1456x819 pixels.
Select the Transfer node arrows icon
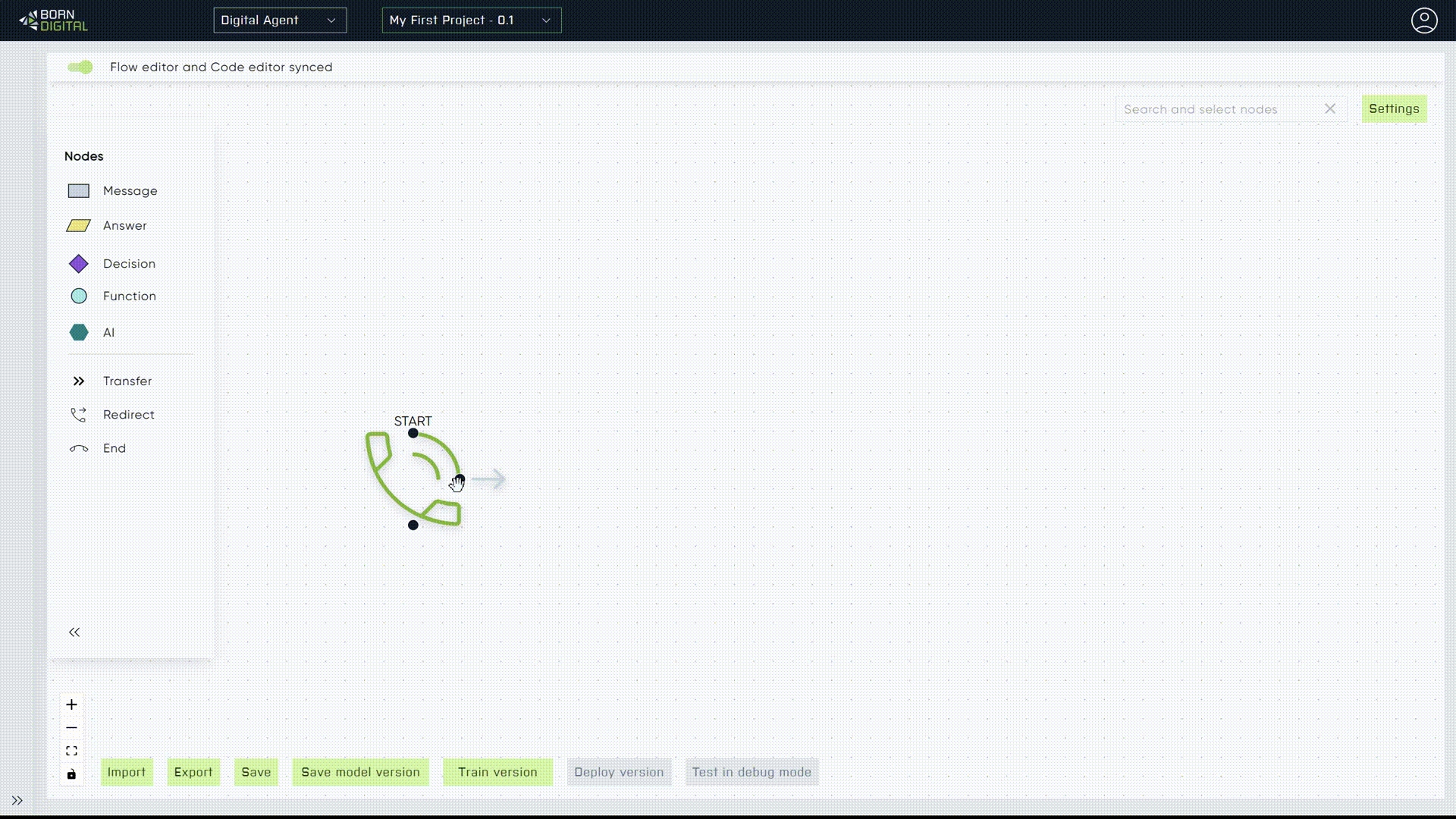pyautogui.click(x=79, y=381)
